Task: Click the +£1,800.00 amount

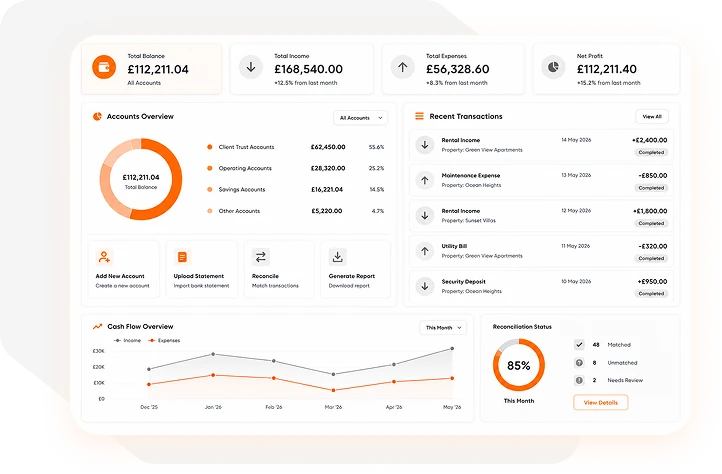Action: 650,211
